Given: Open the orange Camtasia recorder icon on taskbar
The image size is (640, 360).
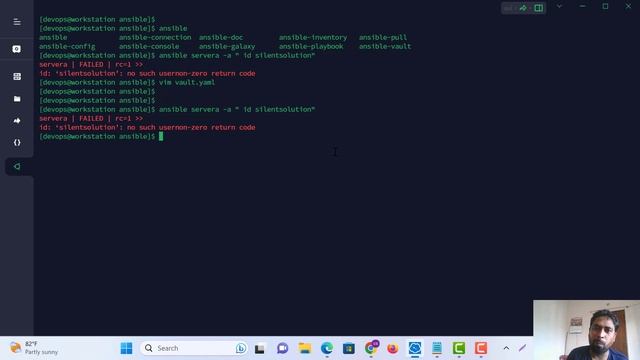Looking at the screenshot, I should click(481, 348).
